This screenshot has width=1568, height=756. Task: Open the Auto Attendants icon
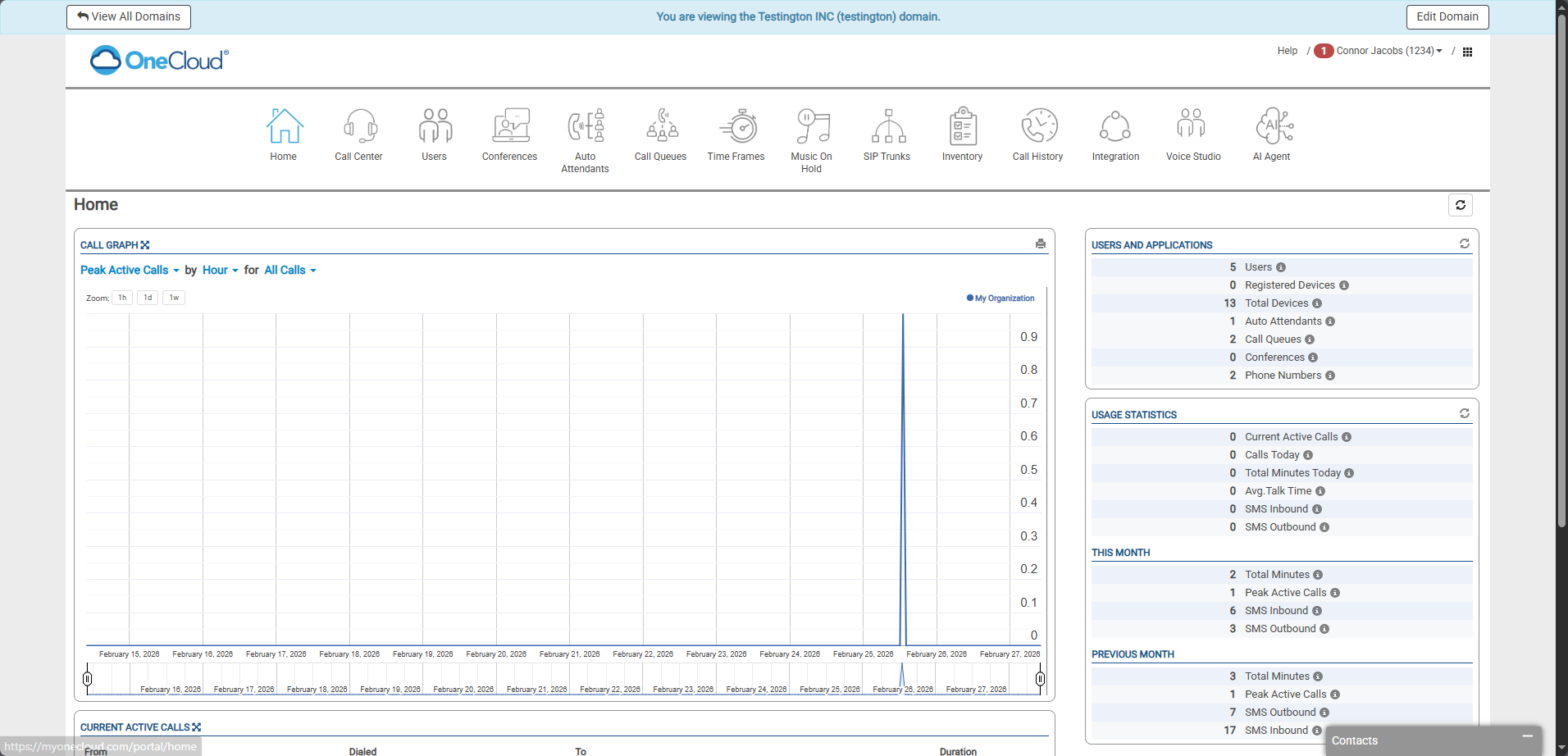(x=586, y=127)
